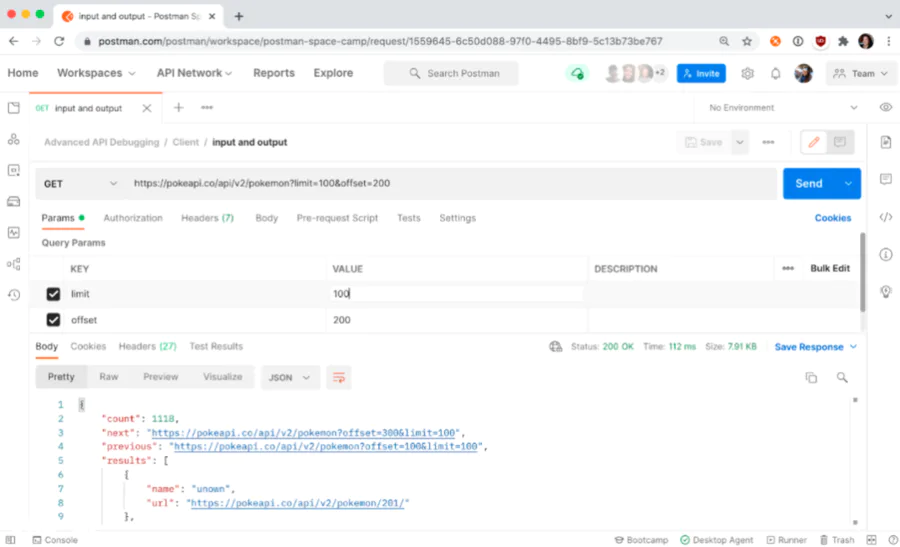Open notifications bell icon
900x547 pixels.
pyautogui.click(x=775, y=73)
